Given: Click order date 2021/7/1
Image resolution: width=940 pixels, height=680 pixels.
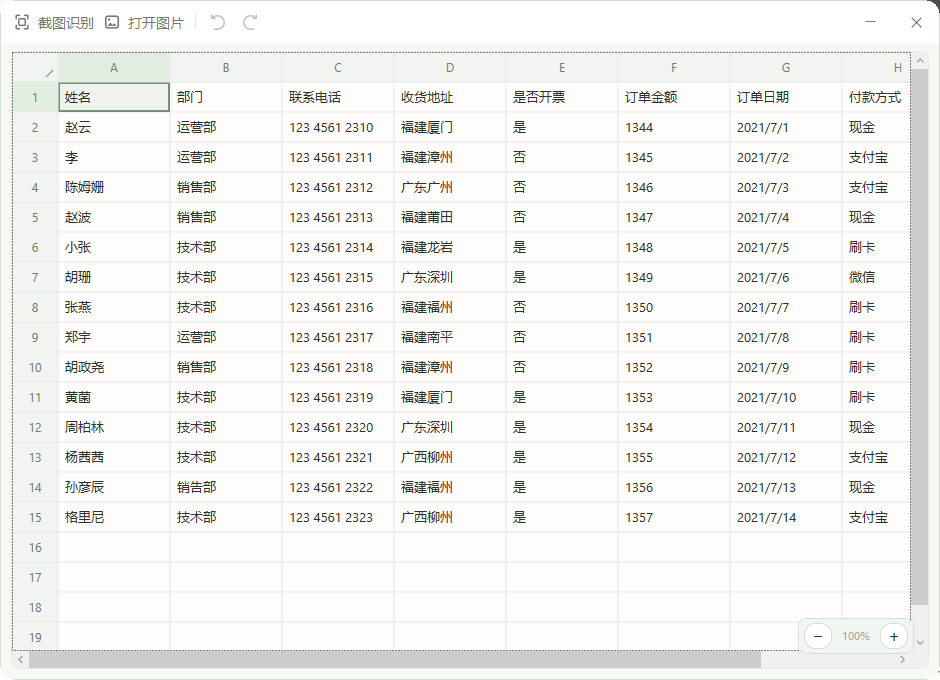Looking at the screenshot, I should click(787, 127).
